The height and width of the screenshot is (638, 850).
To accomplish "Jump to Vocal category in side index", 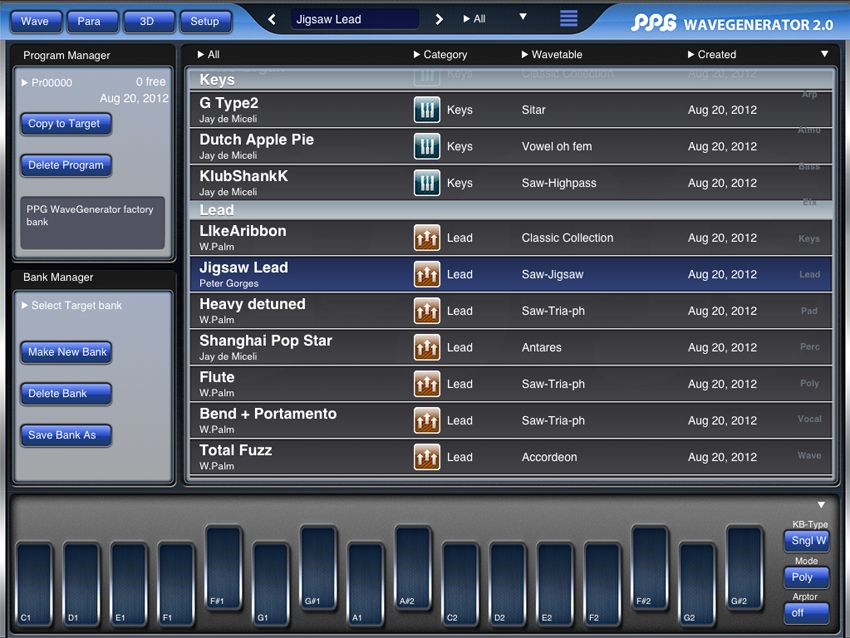I will [x=809, y=419].
